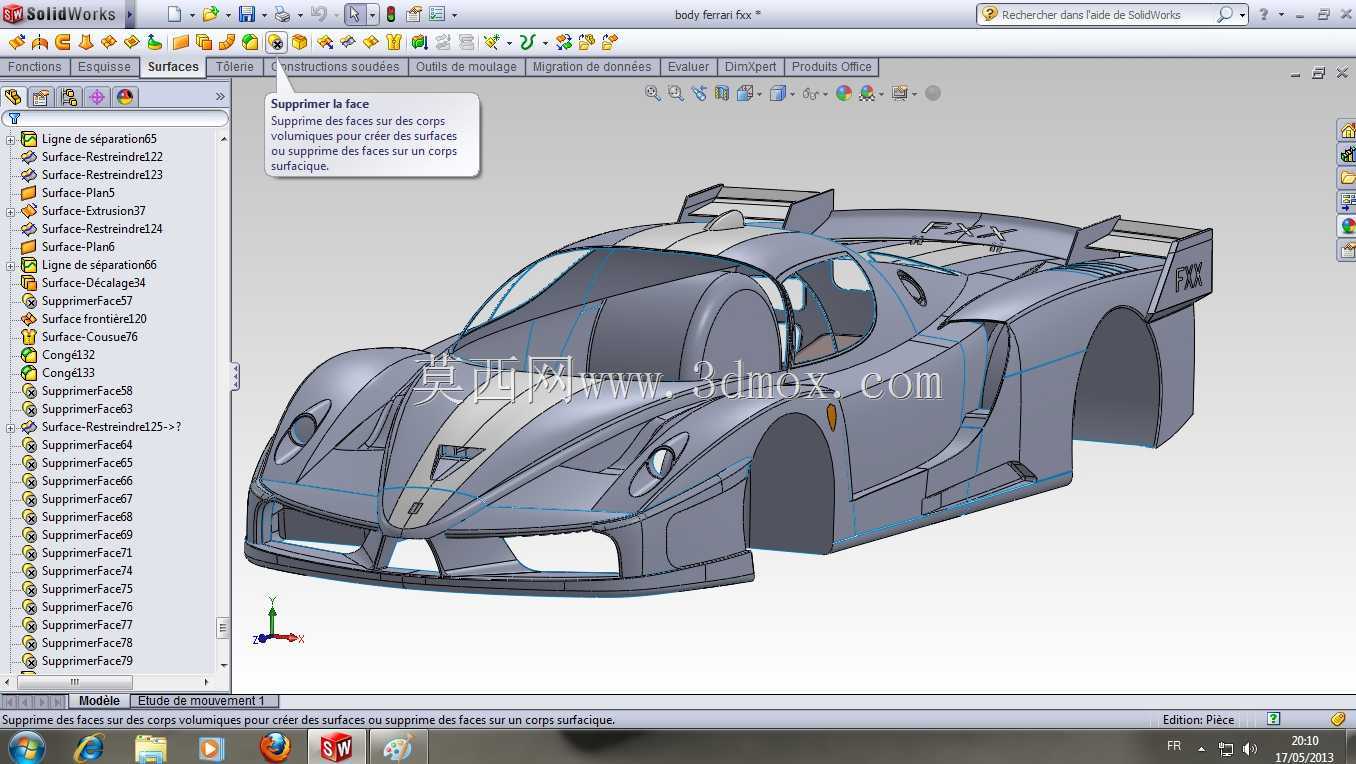
Task: Switch to the Tôlerie tab
Action: [235, 67]
